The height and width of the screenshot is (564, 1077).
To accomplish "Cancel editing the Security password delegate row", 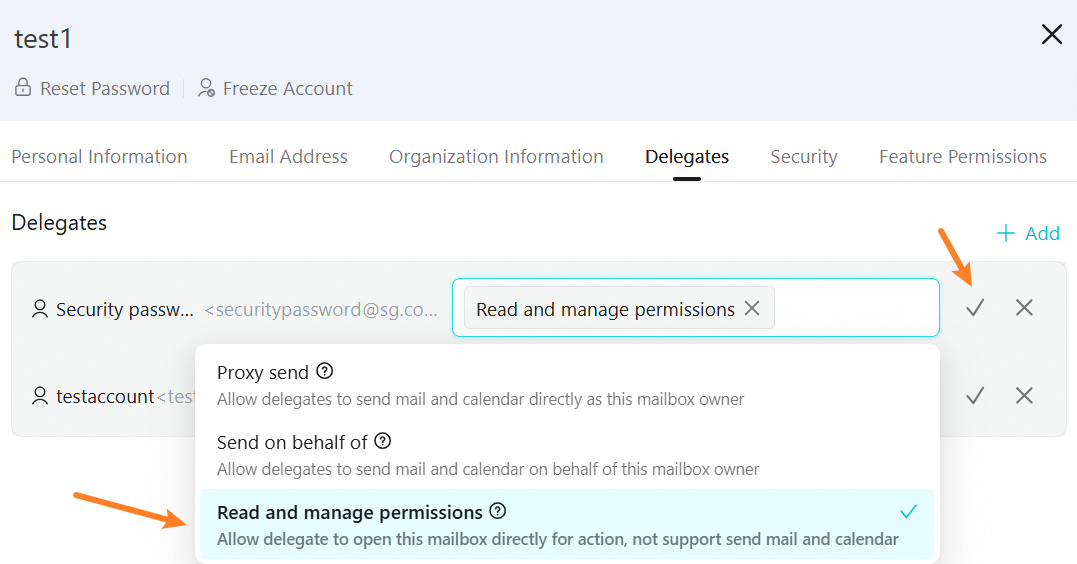I will tap(1024, 308).
